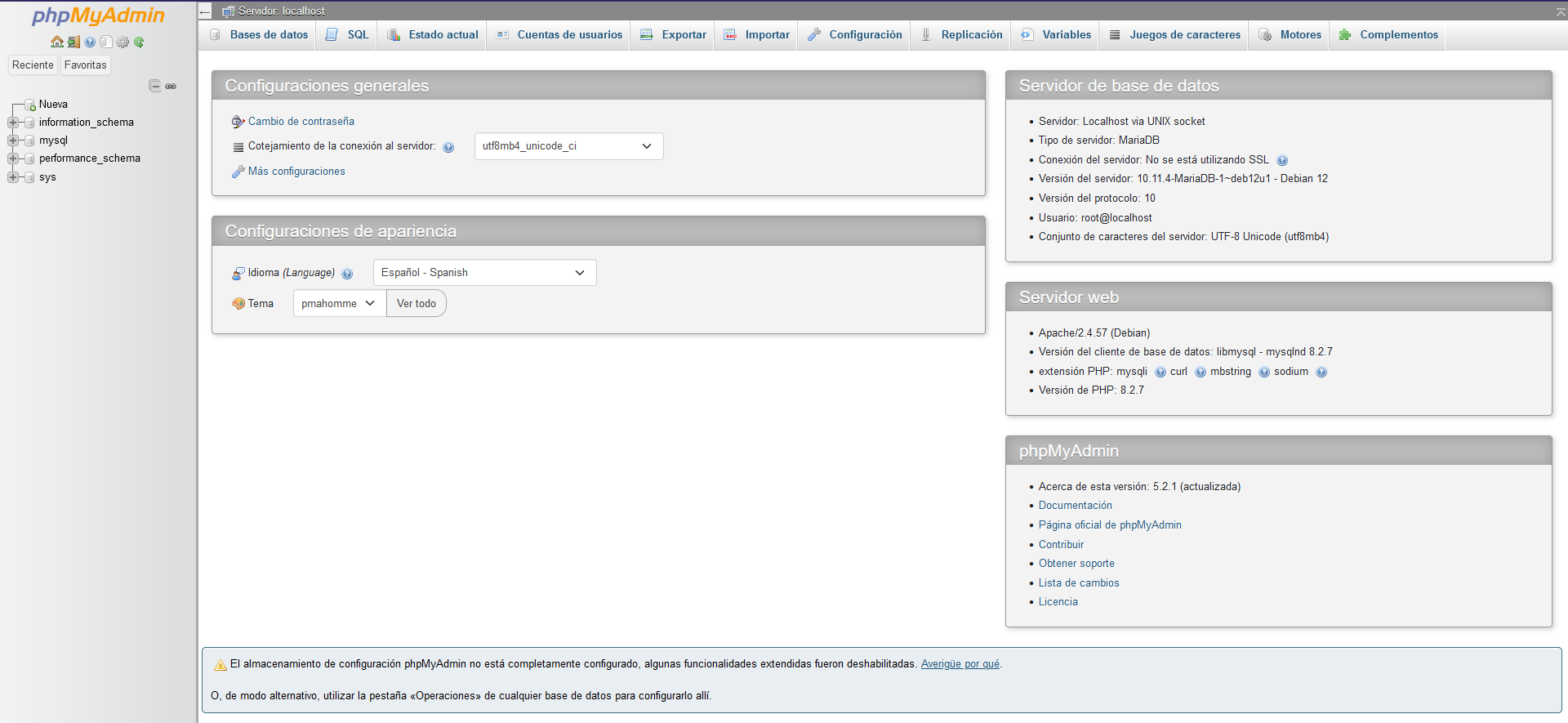The height and width of the screenshot is (723, 1568).
Task: Open the Variables tab
Action: [1056, 35]
